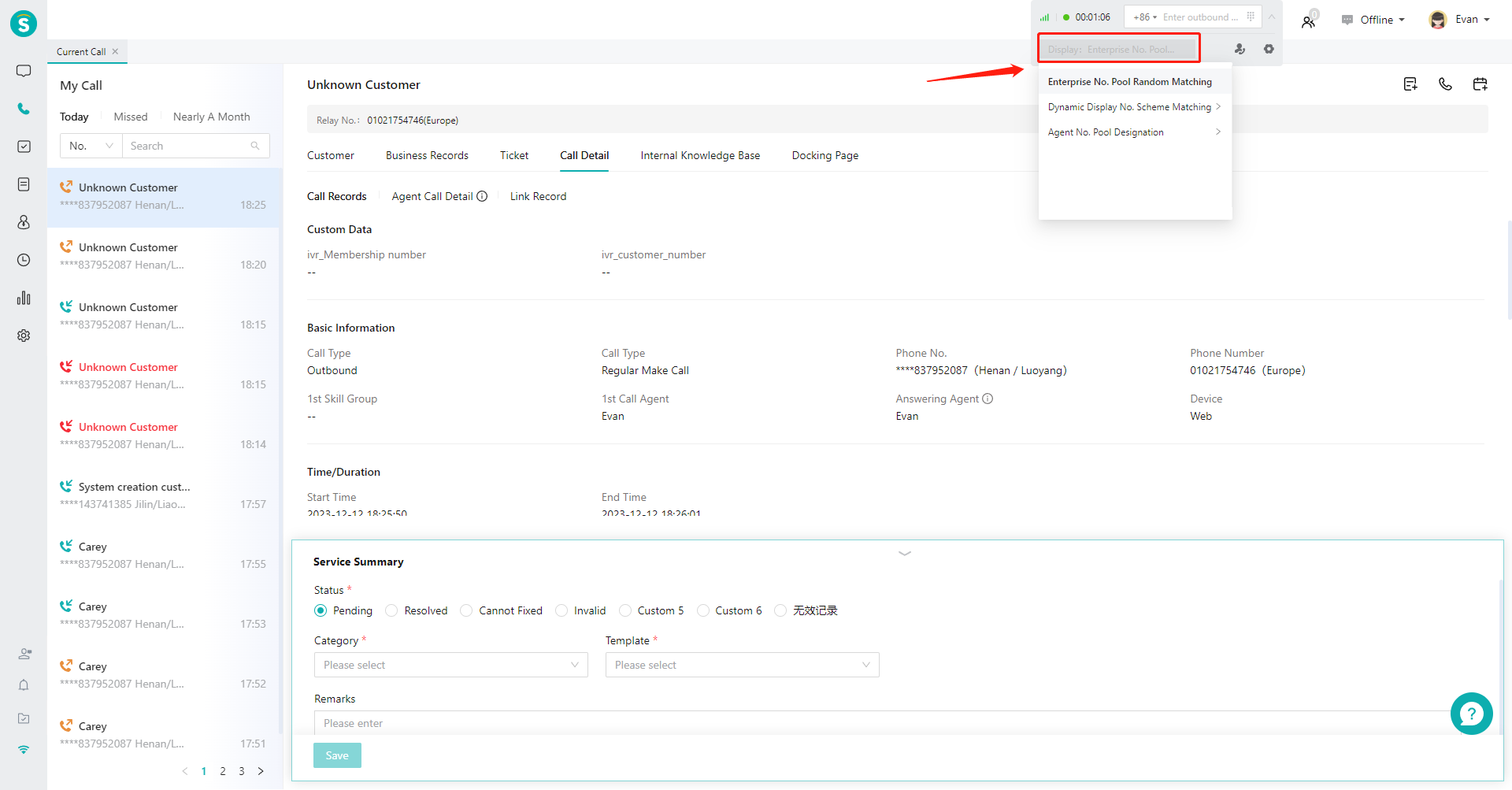Select the 无效记录 status radio button
This screenshot has width=1512, height=790.
coord(780,610)
